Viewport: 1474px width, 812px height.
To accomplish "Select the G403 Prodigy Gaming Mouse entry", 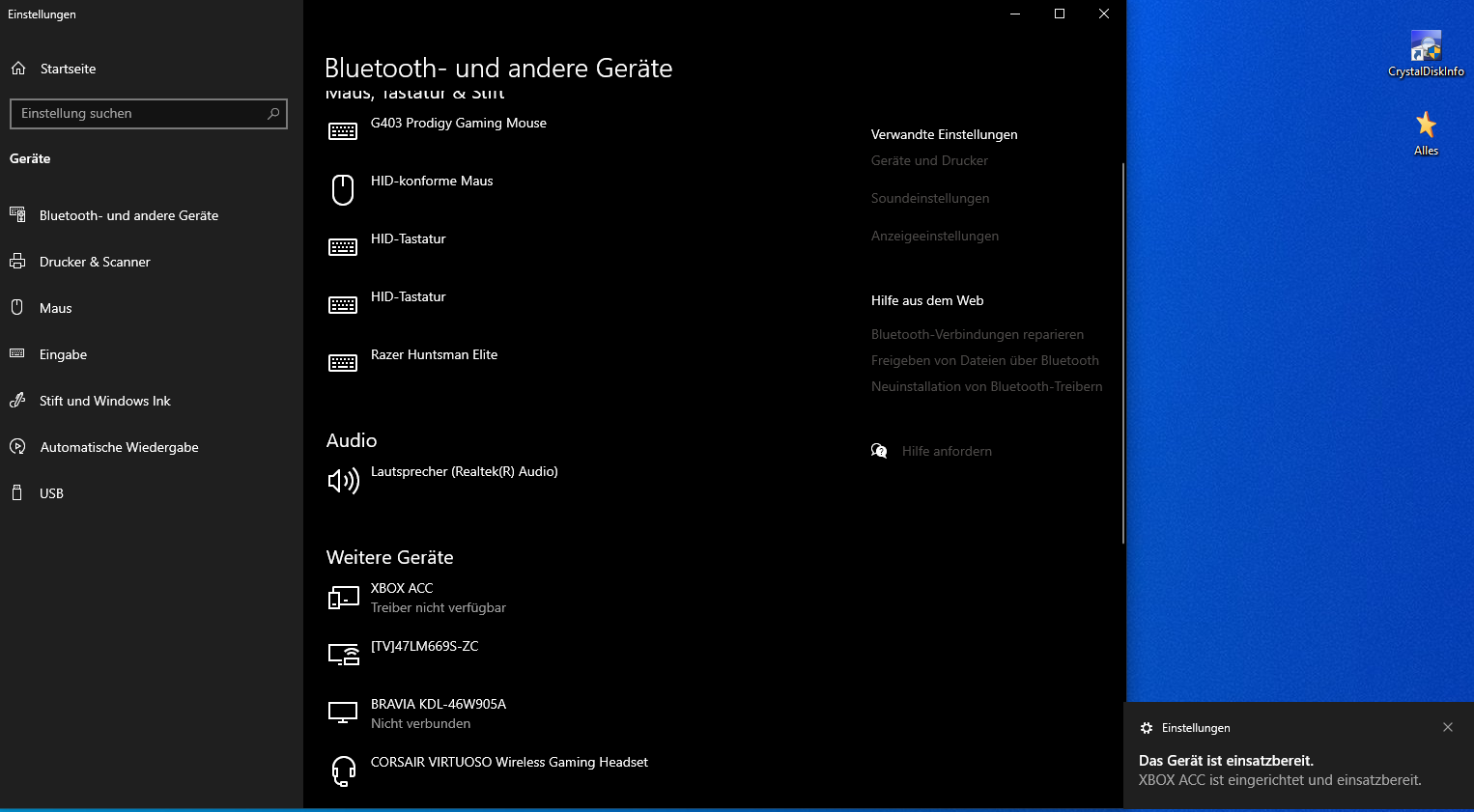I will [459, 123].
